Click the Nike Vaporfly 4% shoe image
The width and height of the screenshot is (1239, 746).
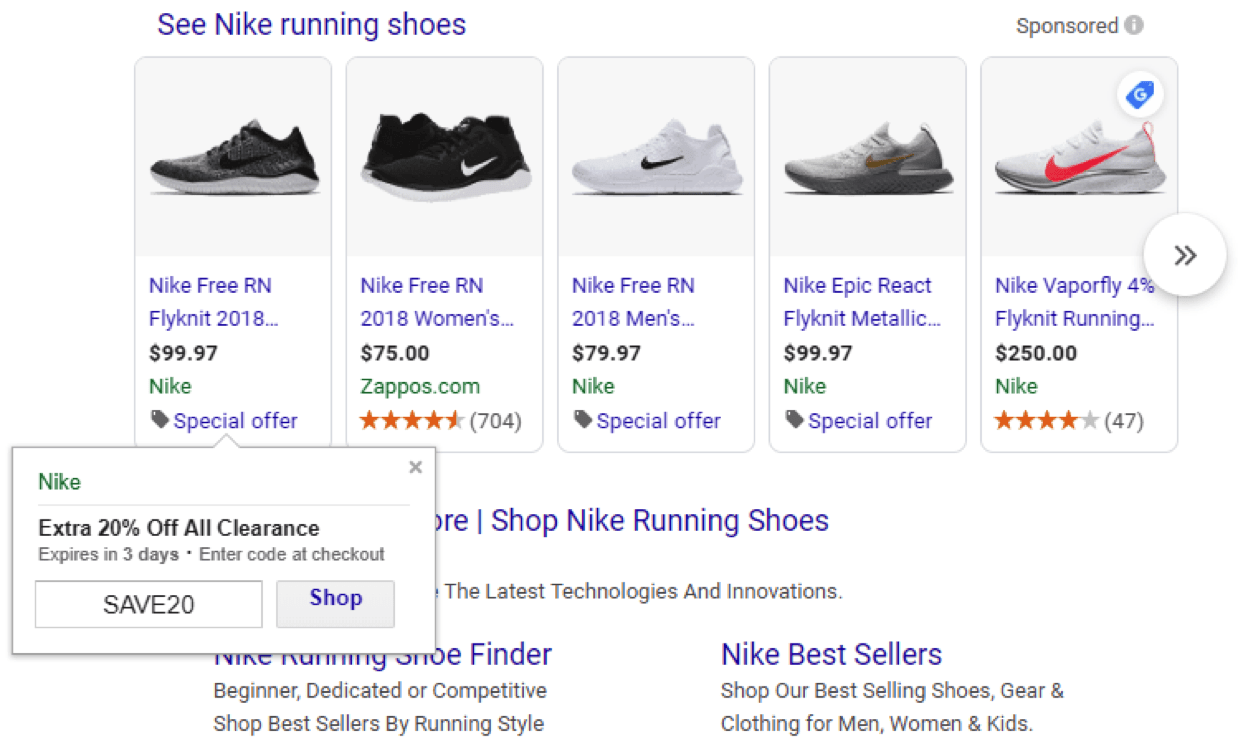[x=1079, y=157]
